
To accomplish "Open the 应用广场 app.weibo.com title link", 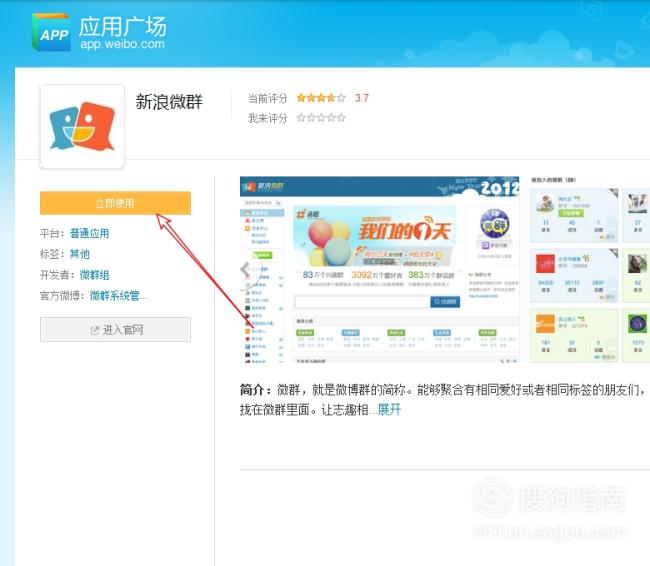I will [123, 33].
